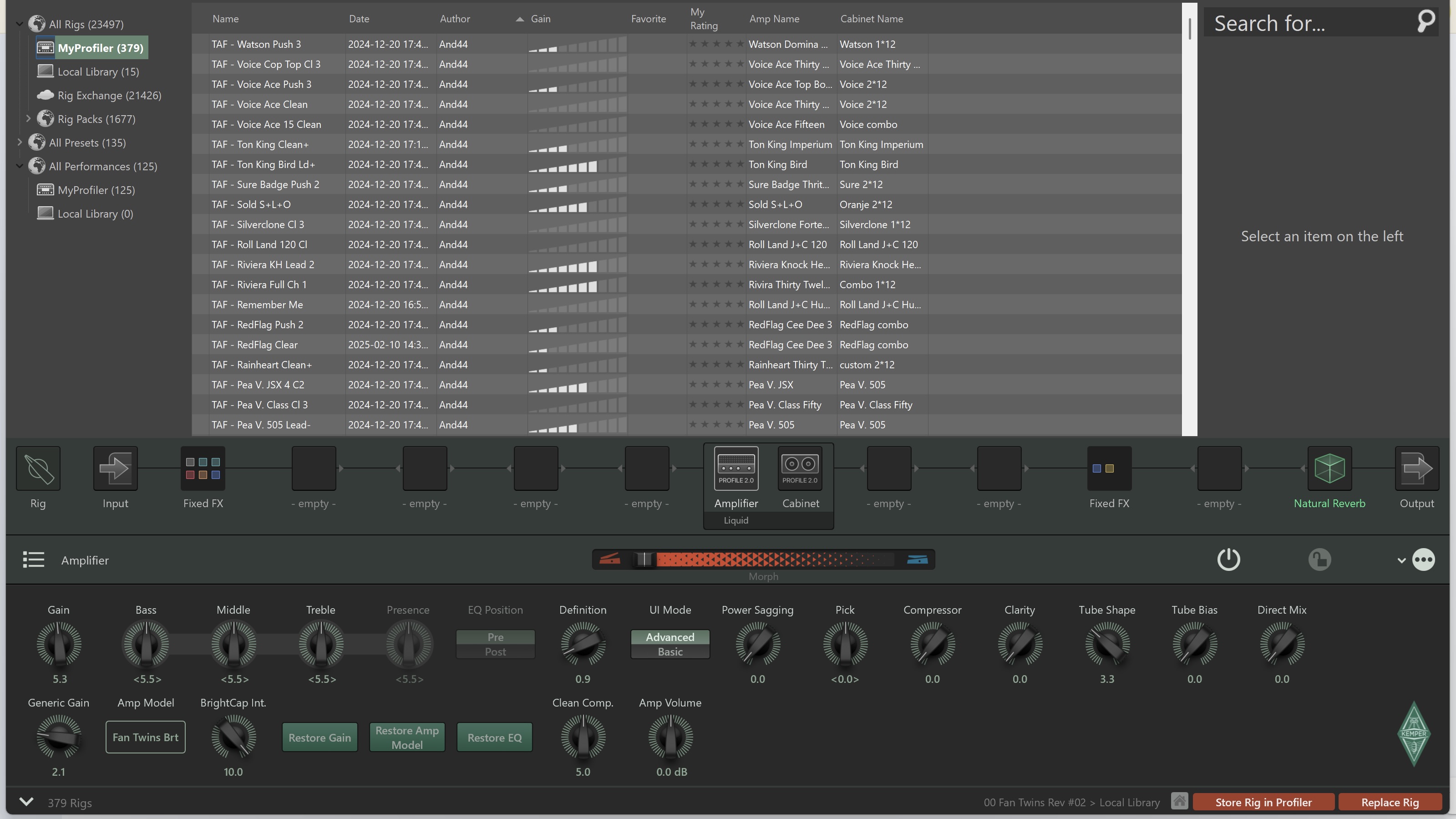This screenshot has height=819, width=1456.
Task: Collapse the bottom panel chevron
Action: pyautogui.click(x=26, y=802)
